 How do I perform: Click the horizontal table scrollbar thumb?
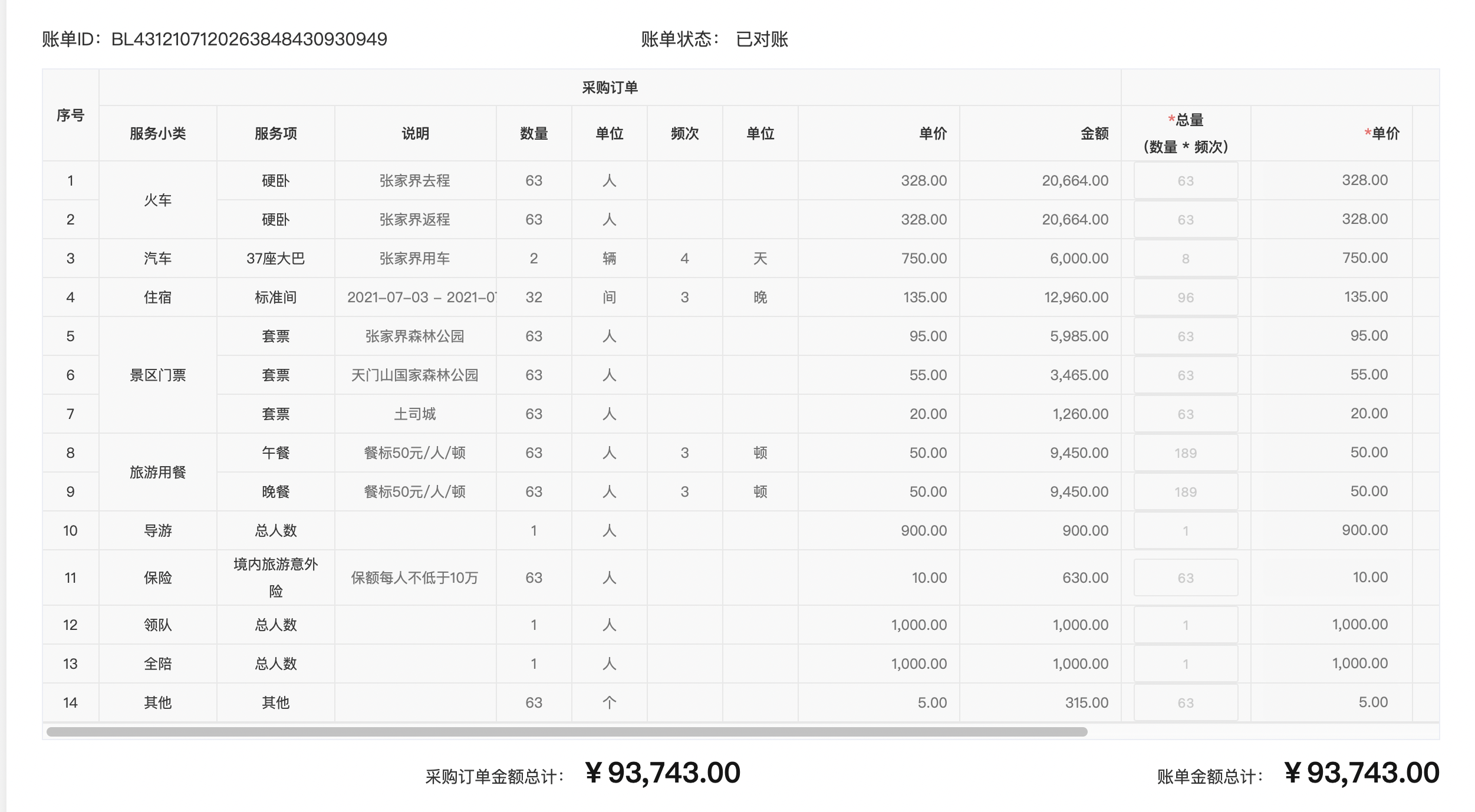[x=566, y=732]
